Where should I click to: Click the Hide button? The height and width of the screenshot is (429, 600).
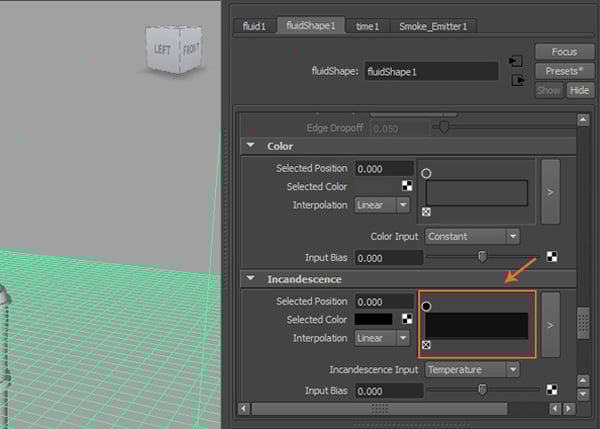pos(580,90)
